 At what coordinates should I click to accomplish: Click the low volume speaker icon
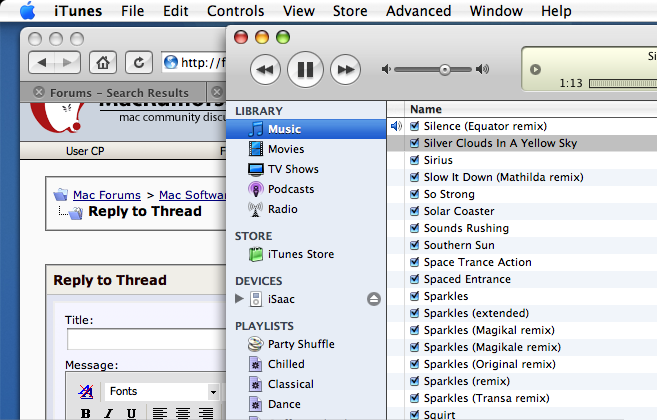[x=386, y=69]
